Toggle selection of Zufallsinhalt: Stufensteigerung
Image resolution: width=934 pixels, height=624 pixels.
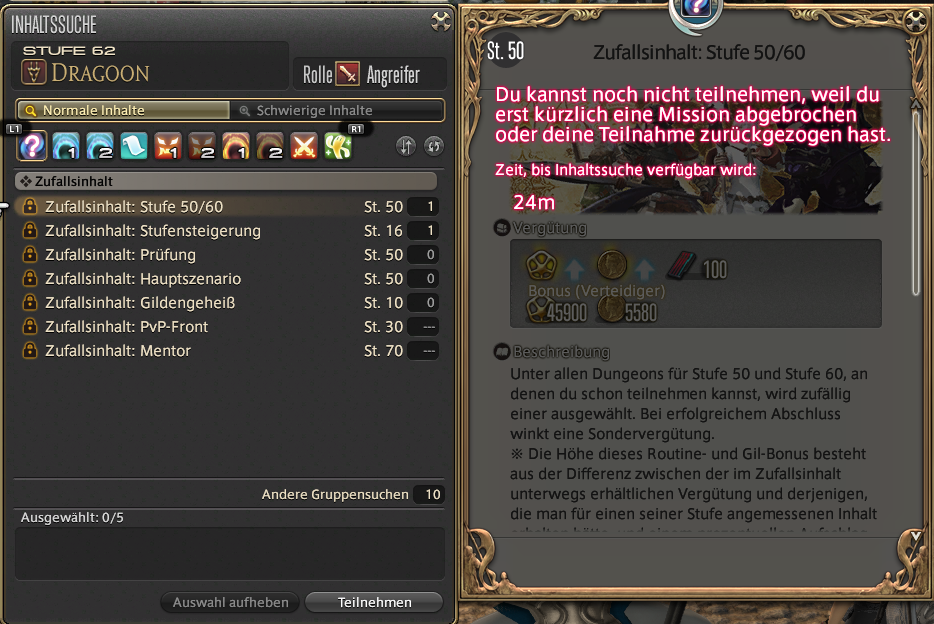click(230, 230)
